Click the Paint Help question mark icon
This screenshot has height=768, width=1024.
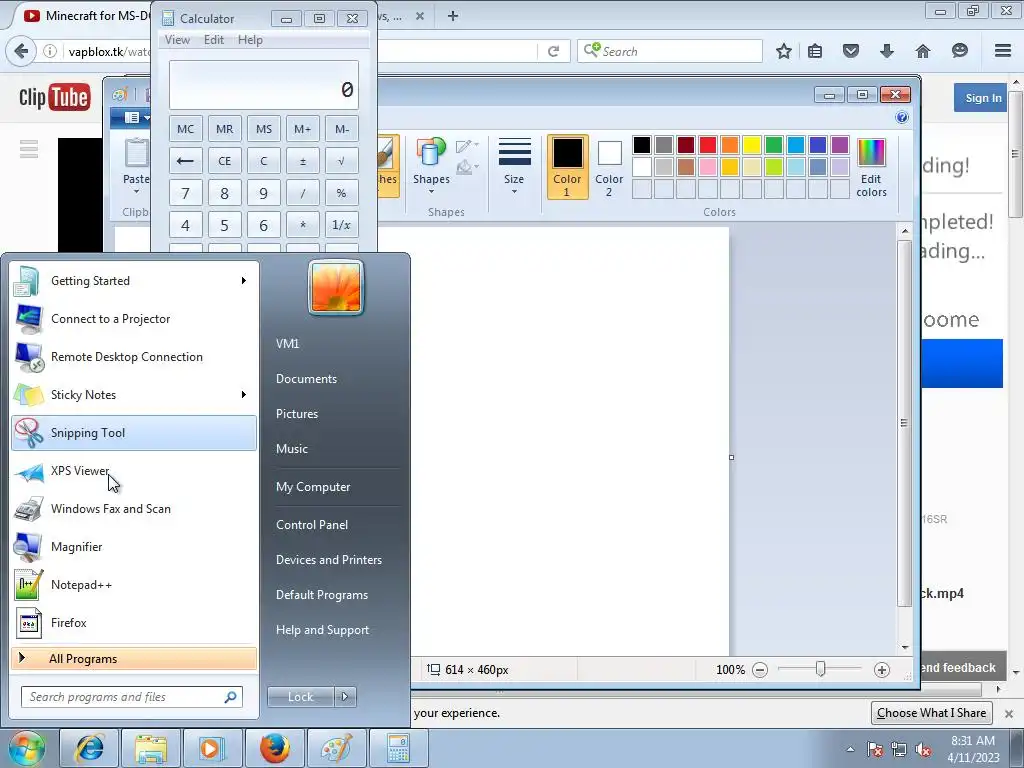pos(902,118)
